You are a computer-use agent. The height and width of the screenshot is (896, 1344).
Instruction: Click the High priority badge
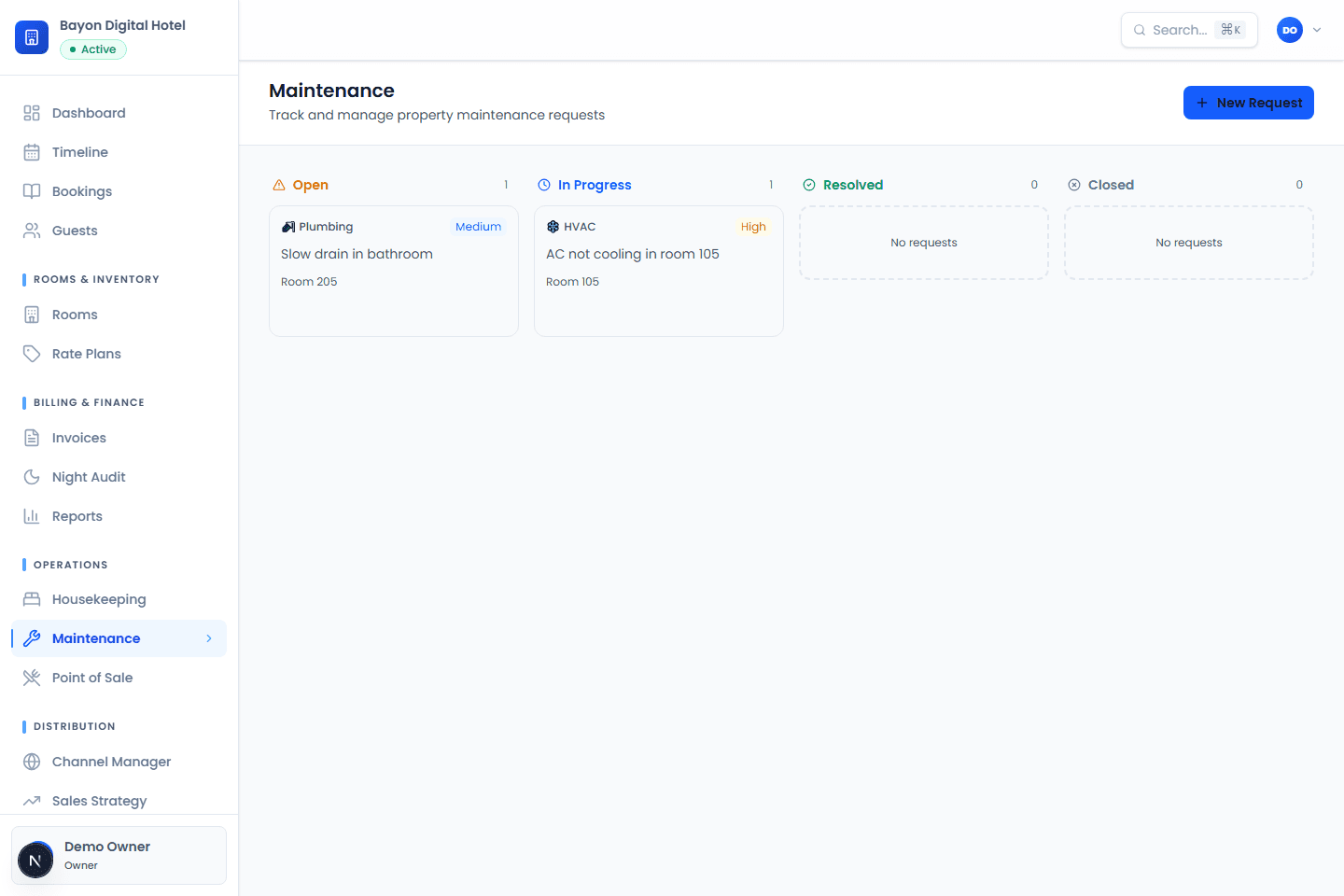[753, 227]
